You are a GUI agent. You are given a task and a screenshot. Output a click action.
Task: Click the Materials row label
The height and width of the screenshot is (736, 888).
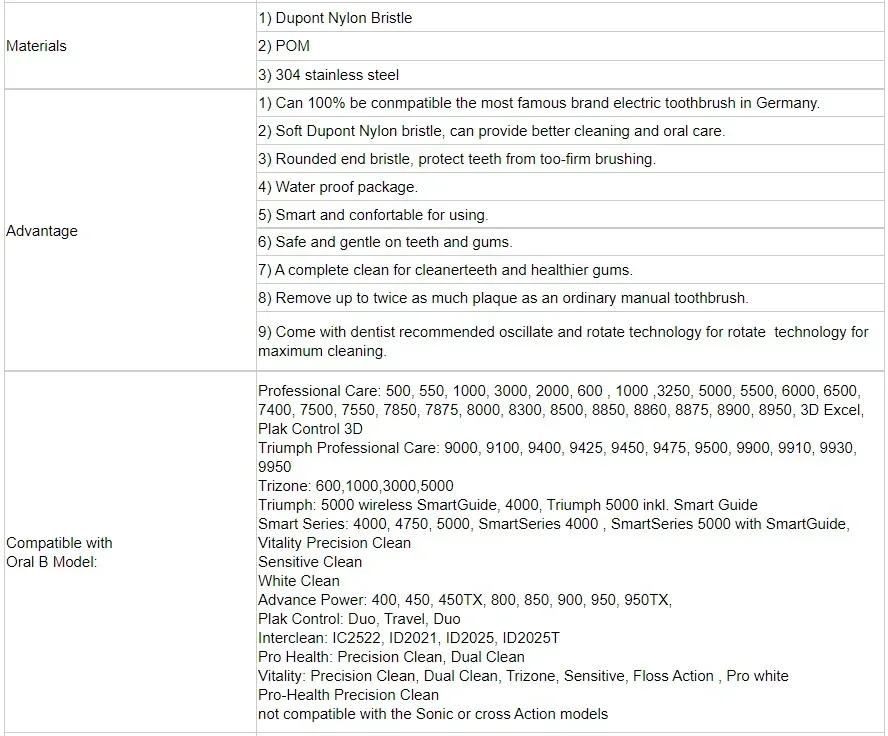[x=36, y=46]
